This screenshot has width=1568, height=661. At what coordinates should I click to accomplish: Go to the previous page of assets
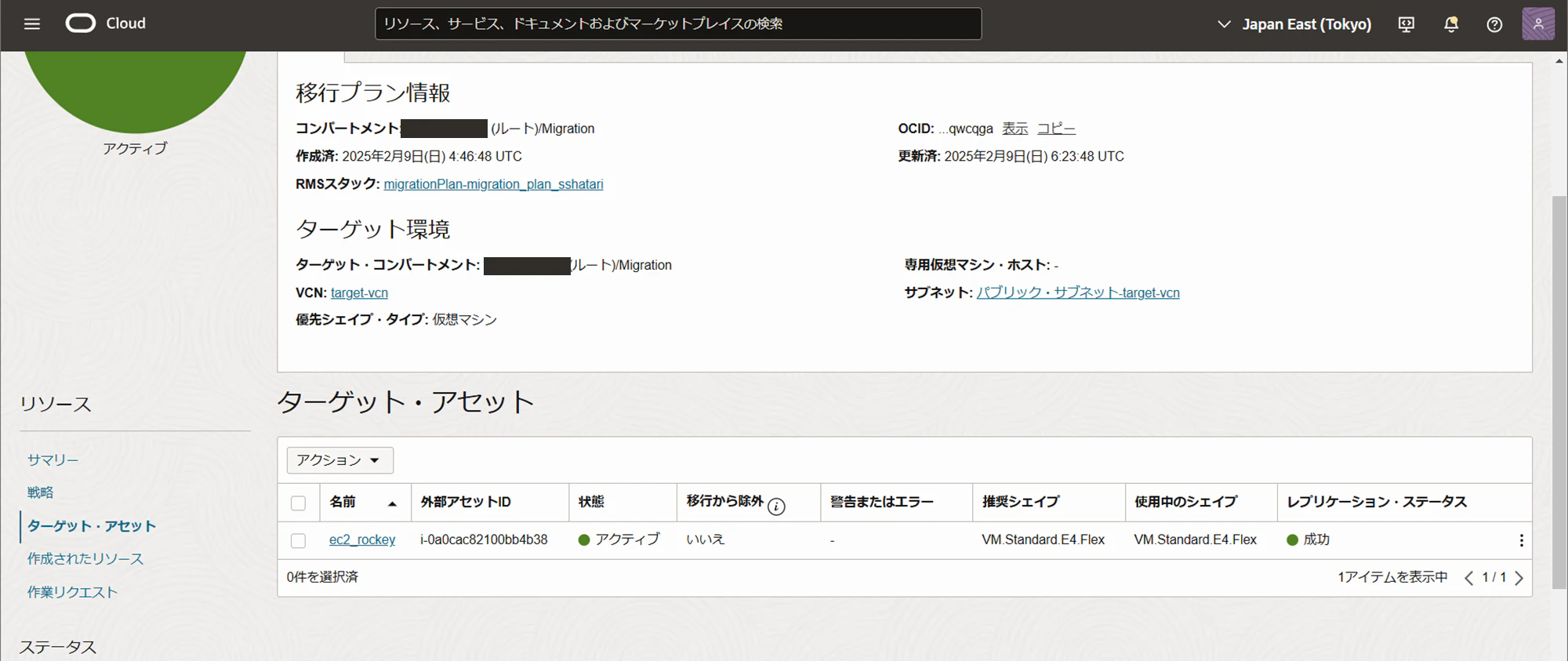pos(1468,578)
